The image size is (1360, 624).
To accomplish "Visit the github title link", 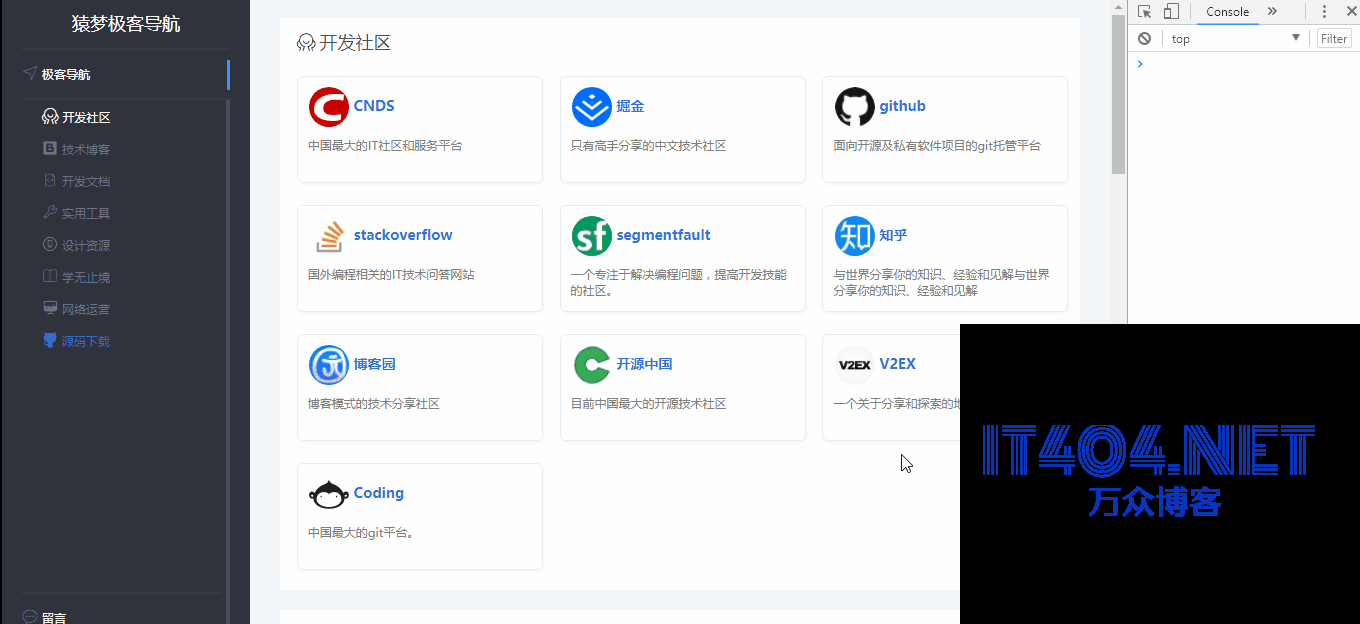I will click(x=903, y=106).
